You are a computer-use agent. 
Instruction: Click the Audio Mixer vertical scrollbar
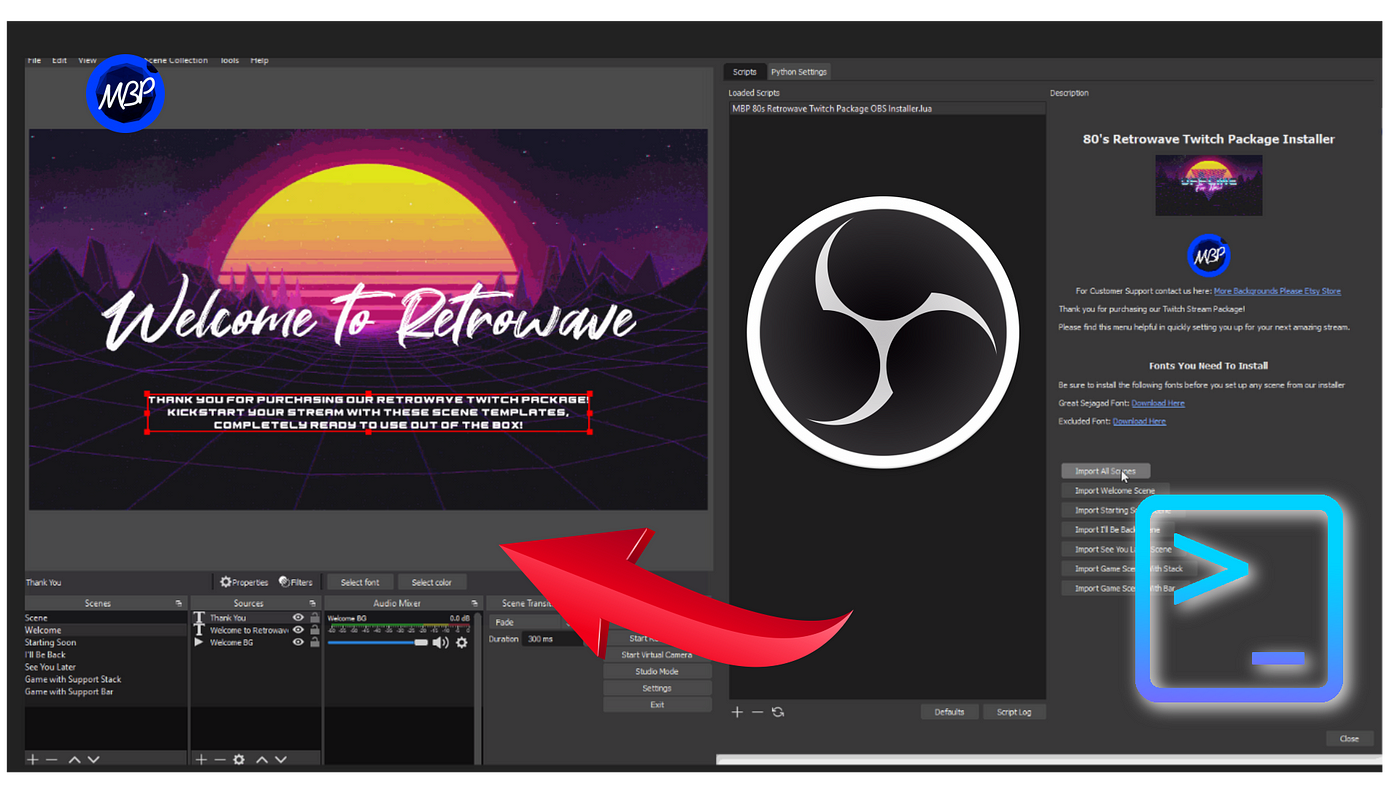coord(477,689)
